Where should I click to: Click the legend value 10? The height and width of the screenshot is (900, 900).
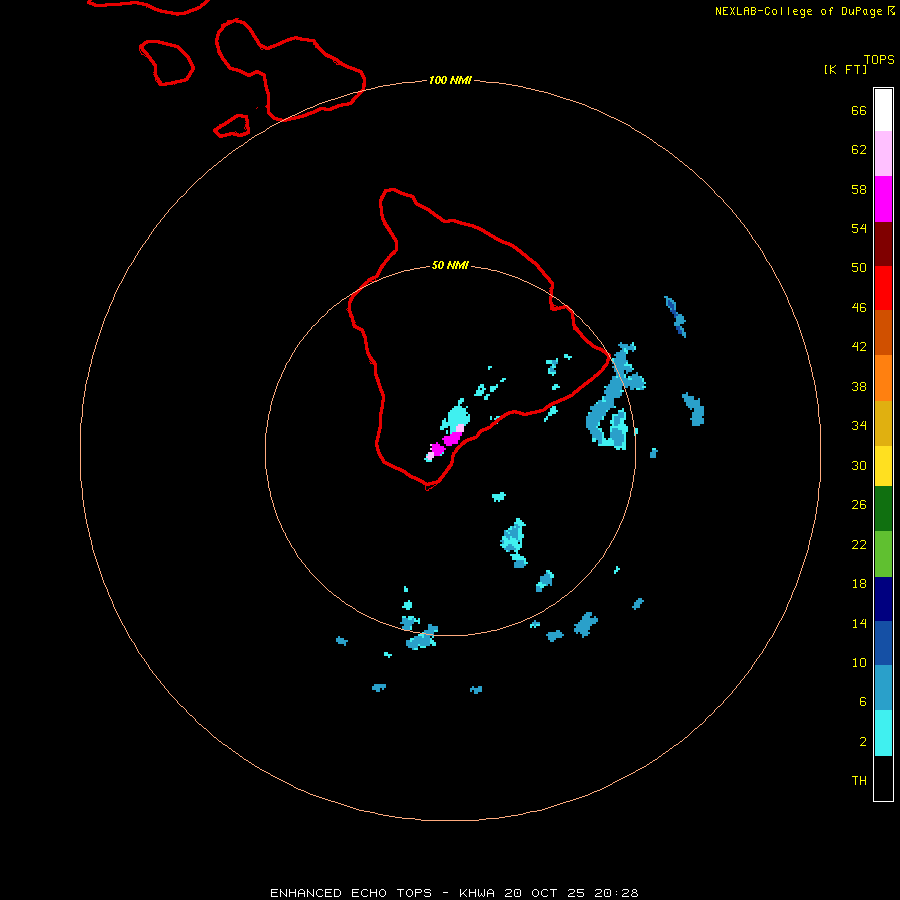coord(859,662)
